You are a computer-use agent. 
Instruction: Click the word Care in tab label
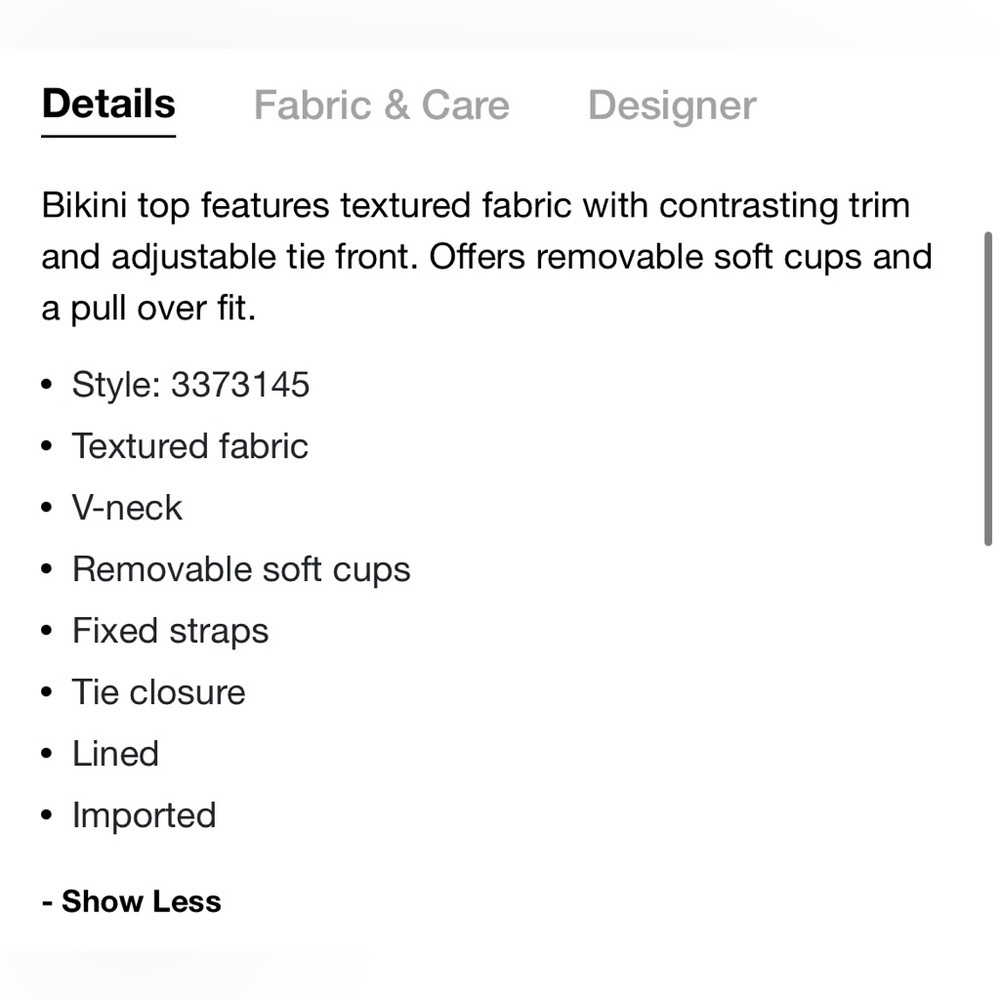pos(465,105)
